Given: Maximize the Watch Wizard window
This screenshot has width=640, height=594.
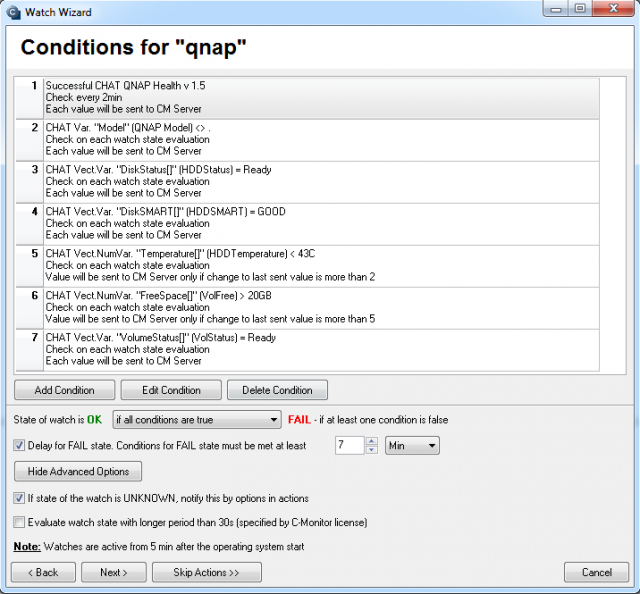Looking at the screenshot, I should [x=580, y=9].
